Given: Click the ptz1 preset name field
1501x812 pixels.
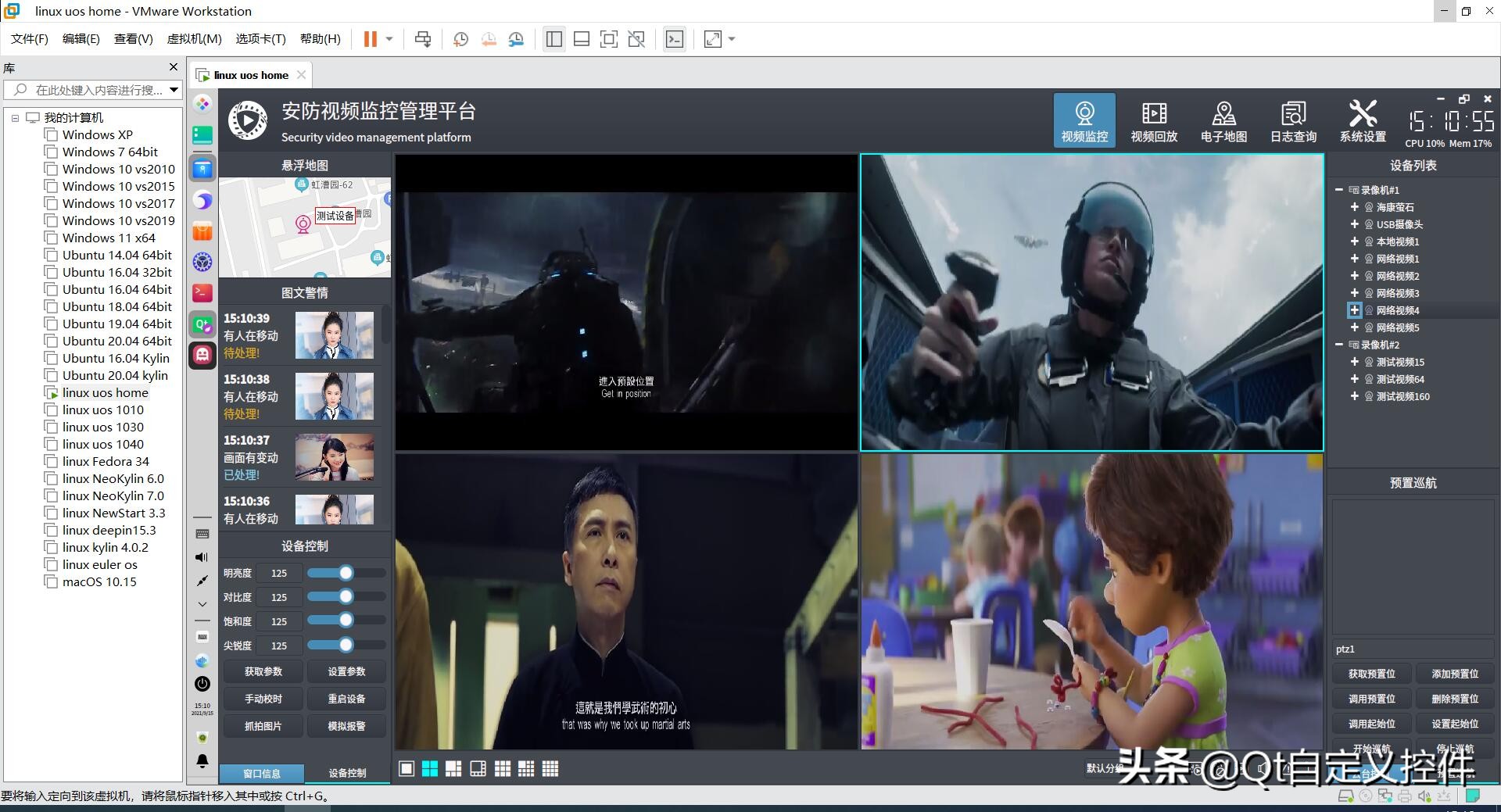Looking at the screenshot, I should click(1412, 649).
